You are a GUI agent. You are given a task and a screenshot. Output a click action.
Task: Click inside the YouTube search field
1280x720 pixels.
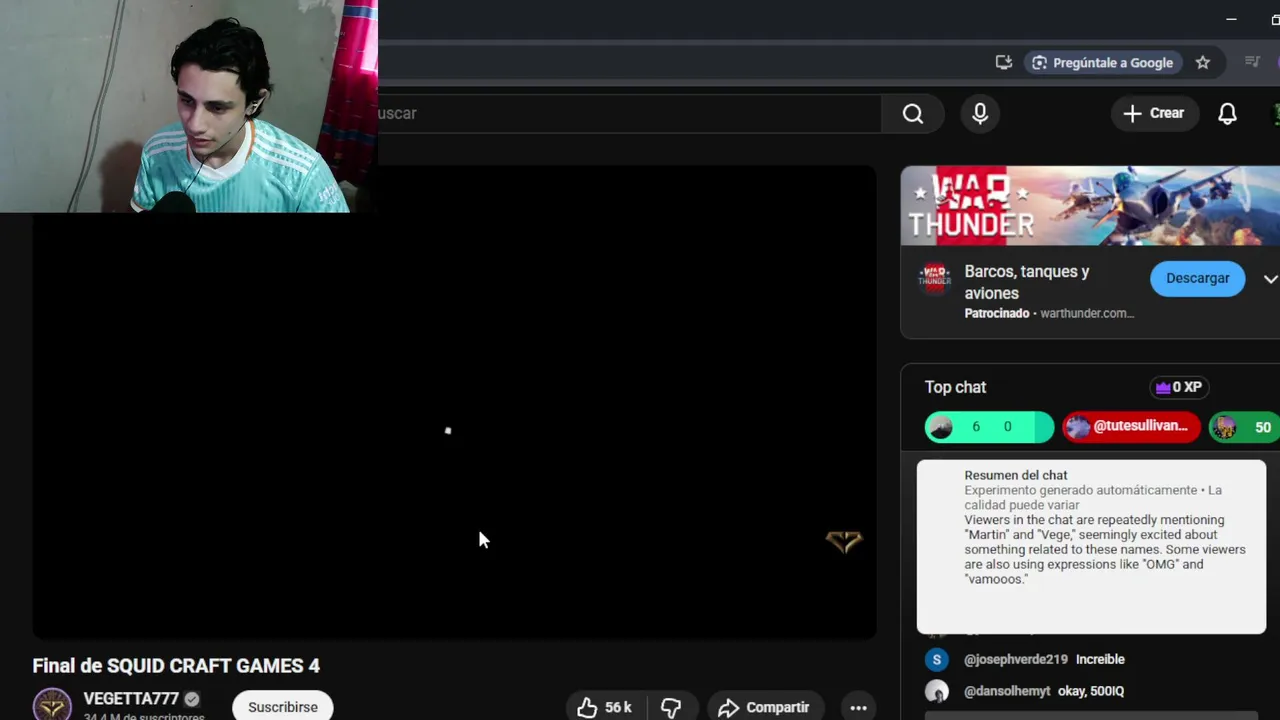click(x=629, y=114)
